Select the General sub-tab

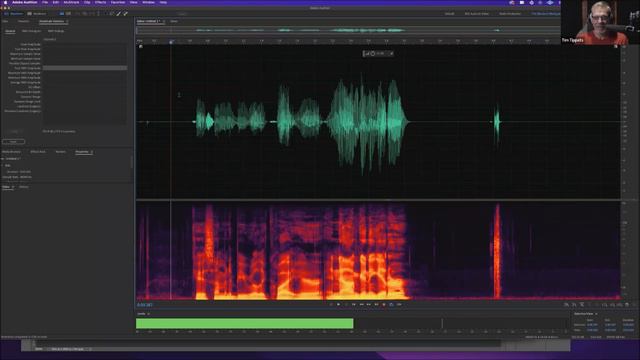(10, 31)
